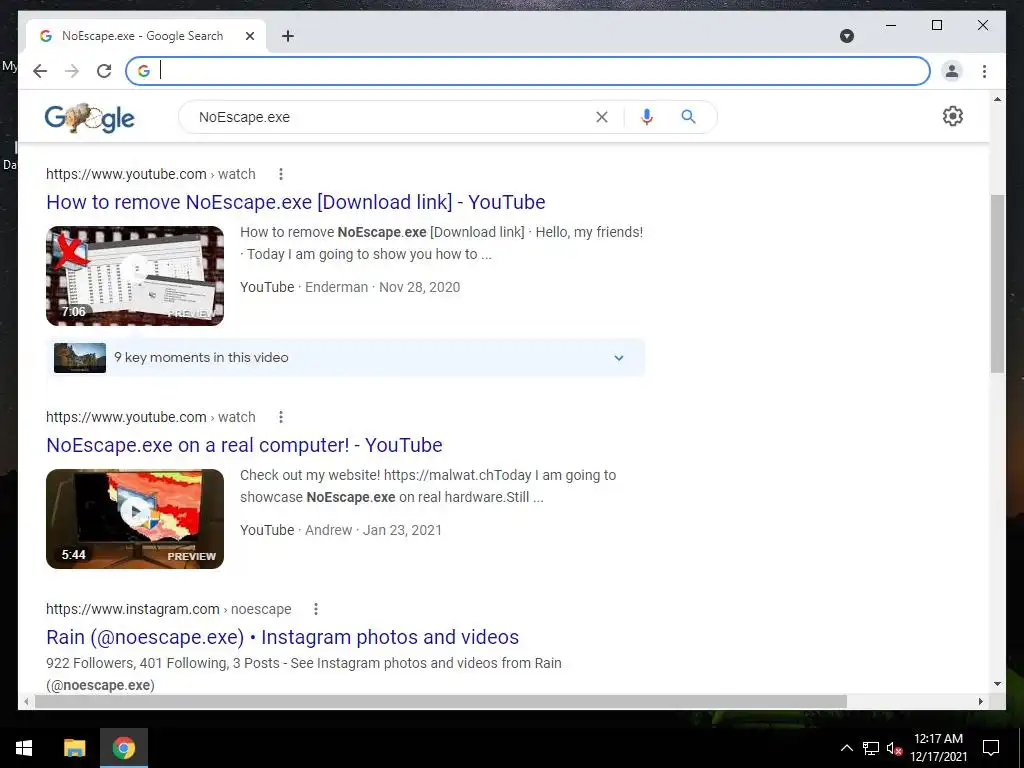
Task: Maximize the Chrome window
Action: coord(936,25)
